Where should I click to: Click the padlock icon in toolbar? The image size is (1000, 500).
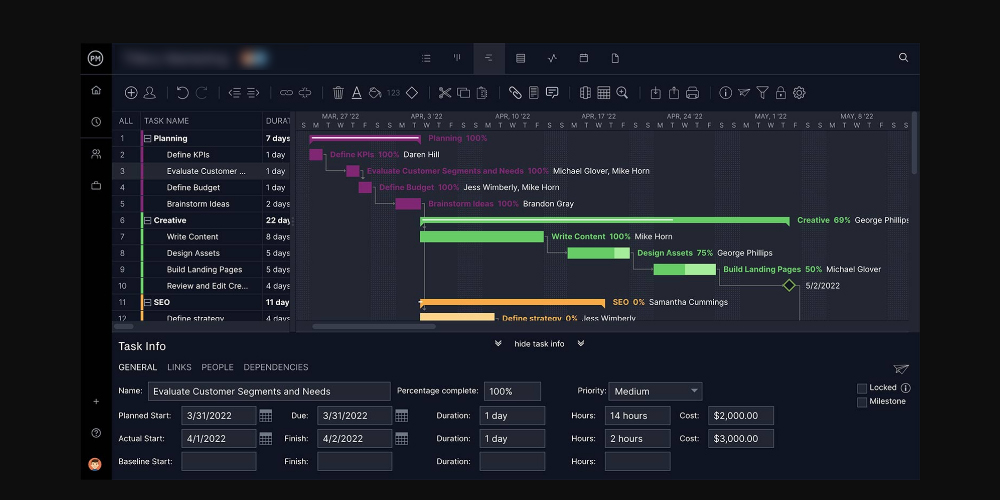(x=781, y=93)
